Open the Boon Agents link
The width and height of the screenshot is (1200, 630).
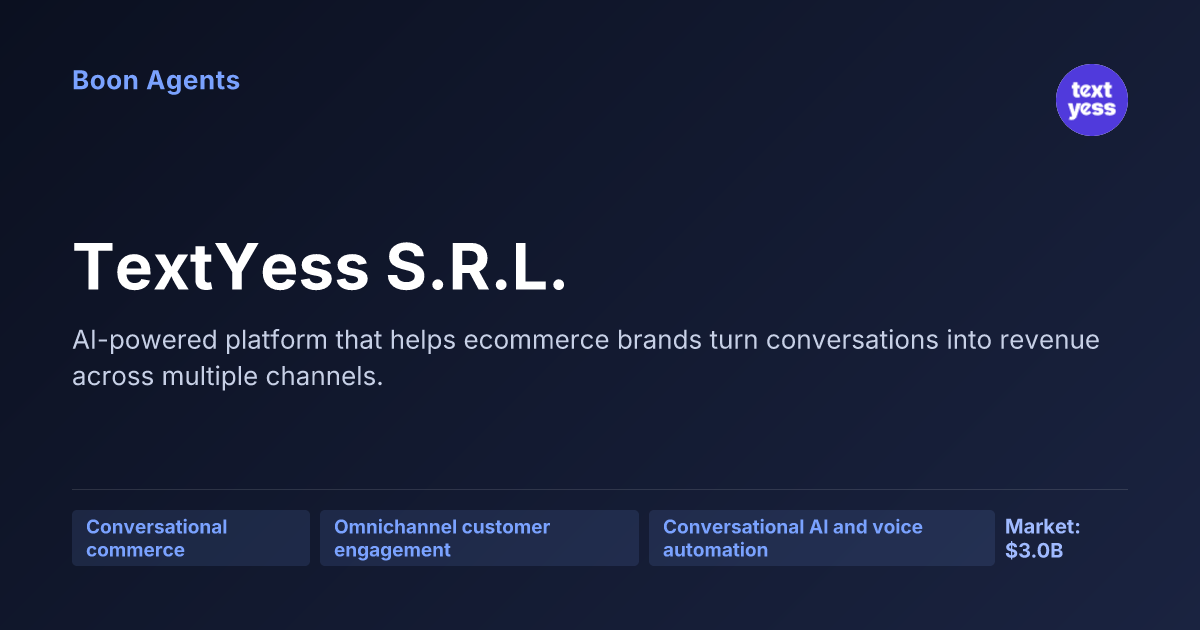click(156, 81)
